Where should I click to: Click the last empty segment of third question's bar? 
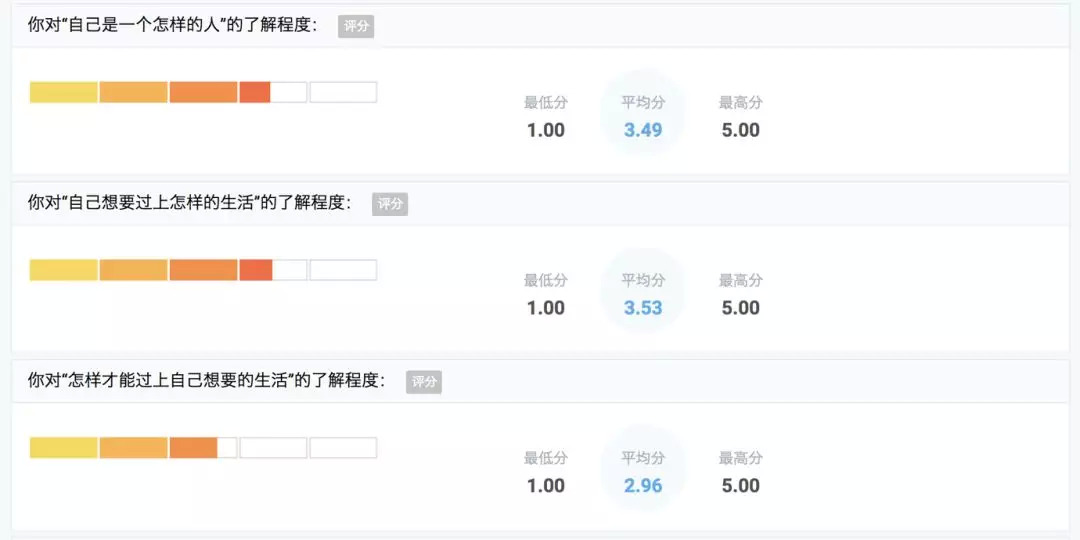(x=343, y=448)
